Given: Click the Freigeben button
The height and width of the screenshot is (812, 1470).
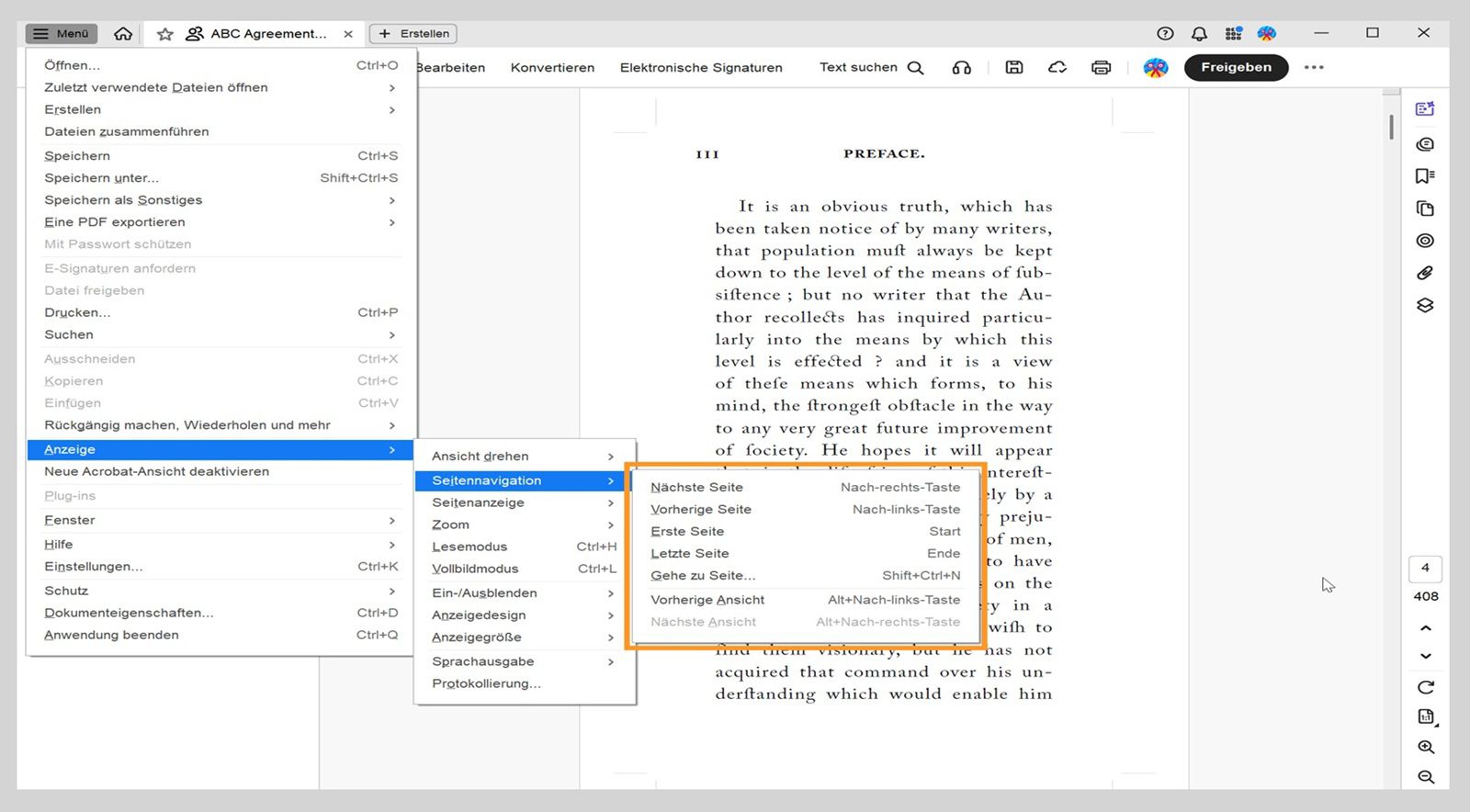Looking at the screenshot, I should tap(1236, 67).
